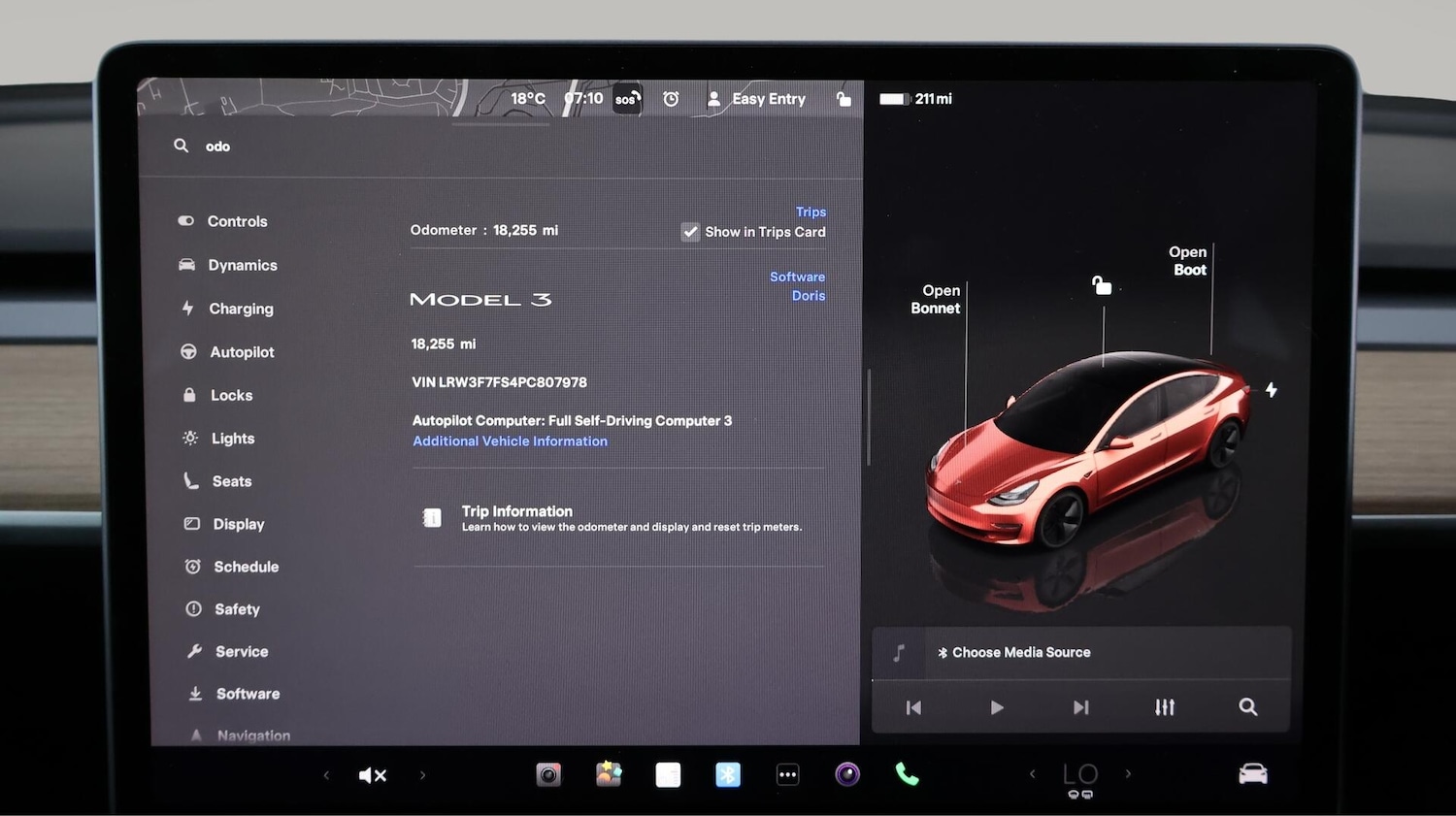1456x816 pixels.
Task: Click the VIN LRW3F7FS4PC807978 text
Action: (x=499, y=382)
